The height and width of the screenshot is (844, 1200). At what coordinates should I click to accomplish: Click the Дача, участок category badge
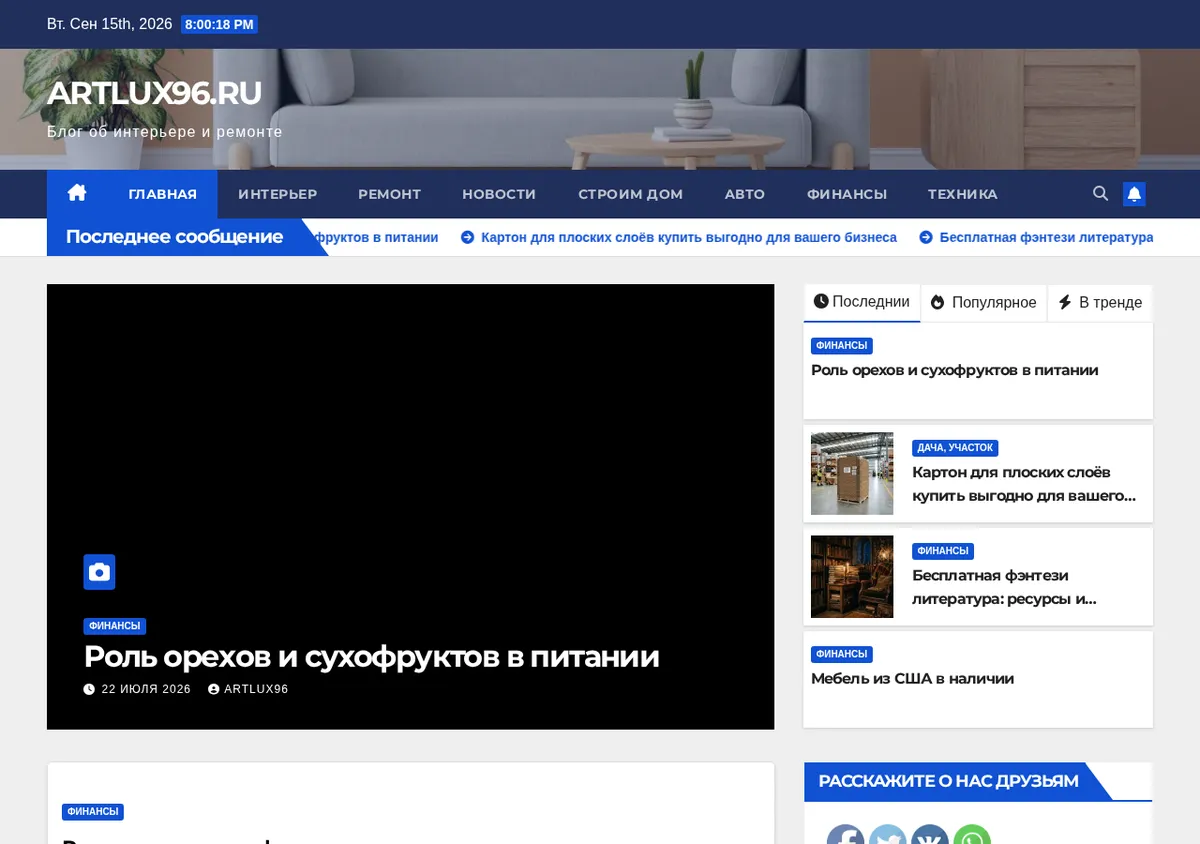[x=955, y=448]
